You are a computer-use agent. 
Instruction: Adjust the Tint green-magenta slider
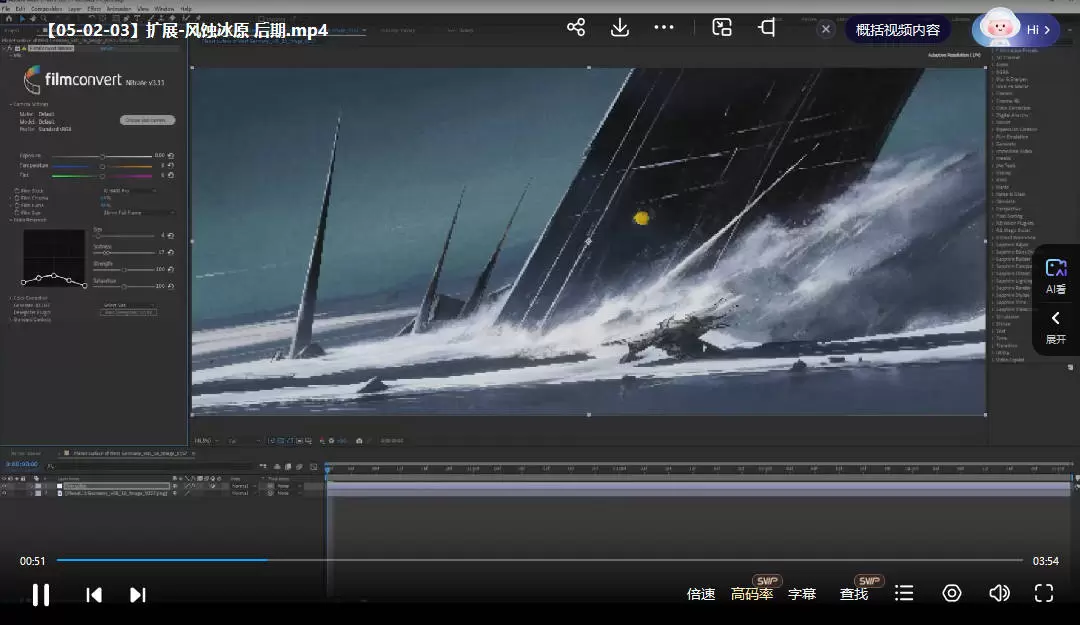tap(103, 176)
